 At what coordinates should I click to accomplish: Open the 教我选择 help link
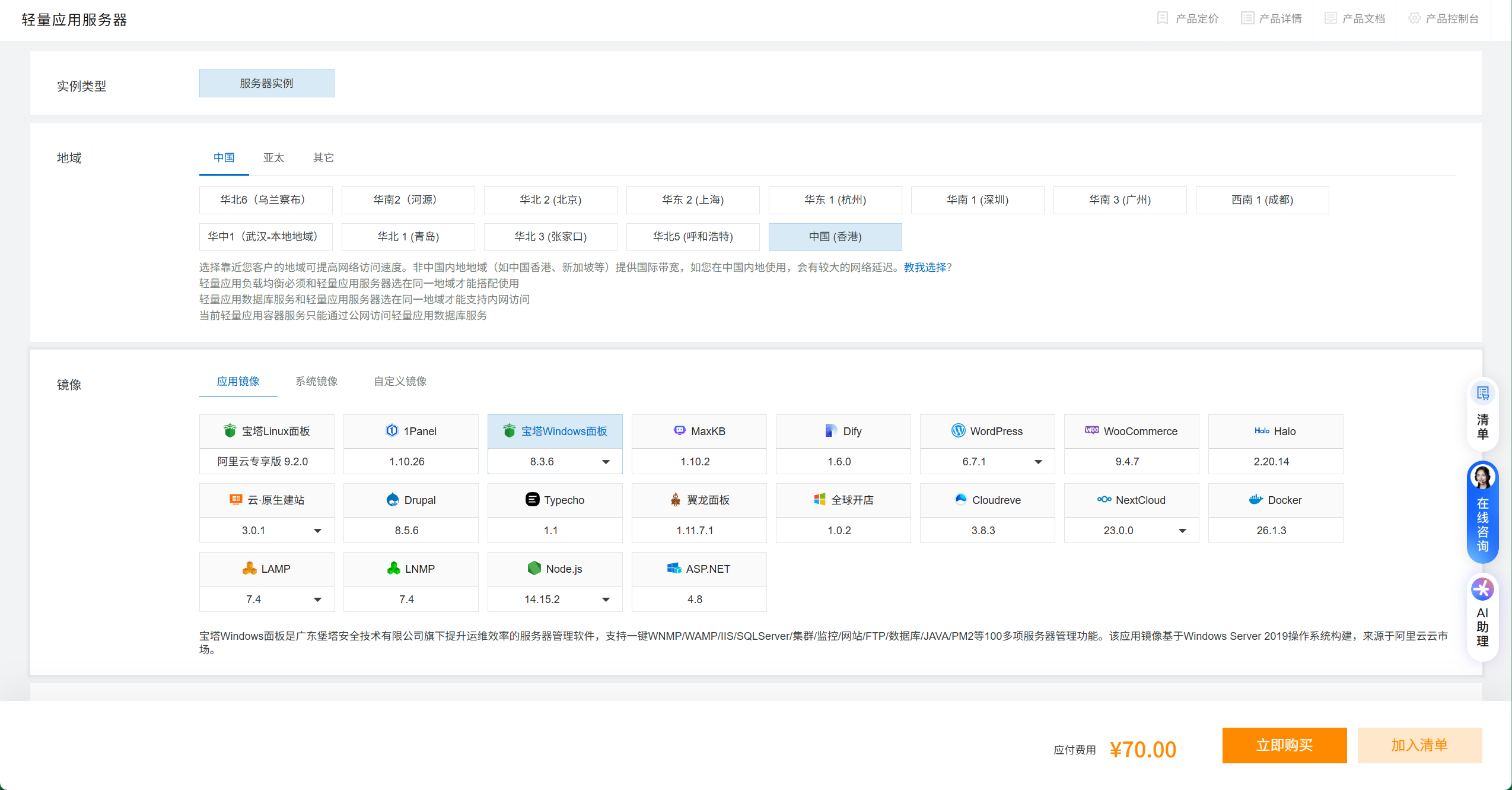(924, 267)
